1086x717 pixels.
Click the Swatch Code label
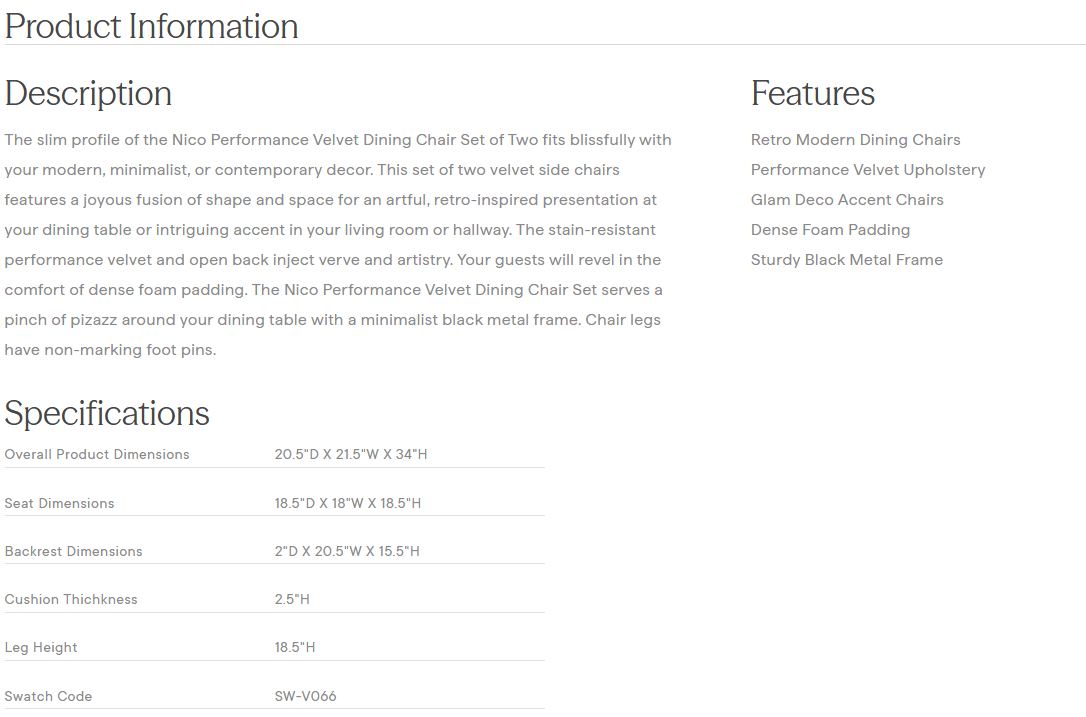[x=48, y=696]
